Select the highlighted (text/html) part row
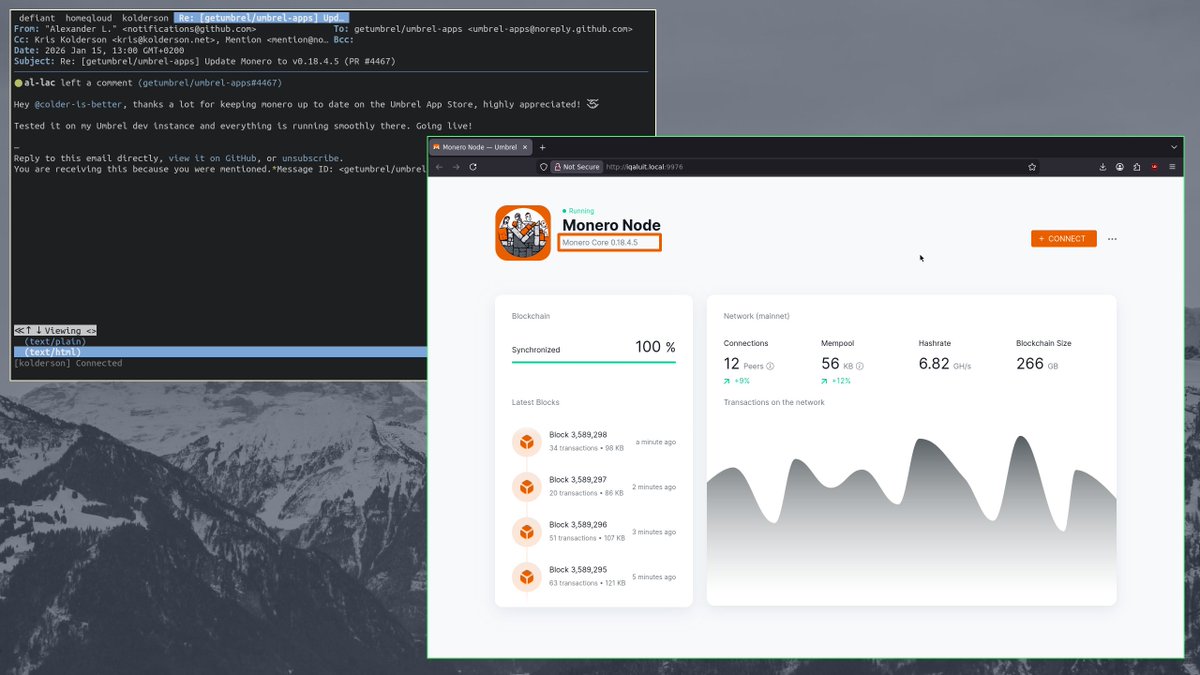The width and height of the screenshot is (1200, 675). (x=220, y=352)
